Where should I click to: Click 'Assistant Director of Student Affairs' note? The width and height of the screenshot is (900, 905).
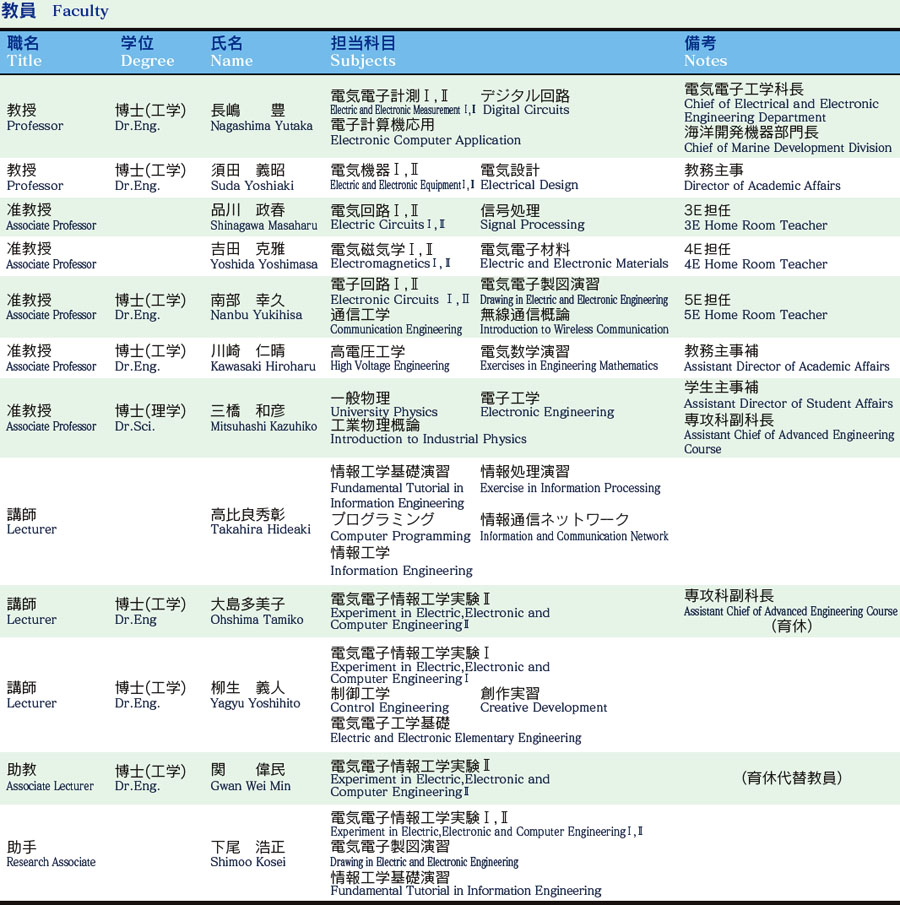789,404
